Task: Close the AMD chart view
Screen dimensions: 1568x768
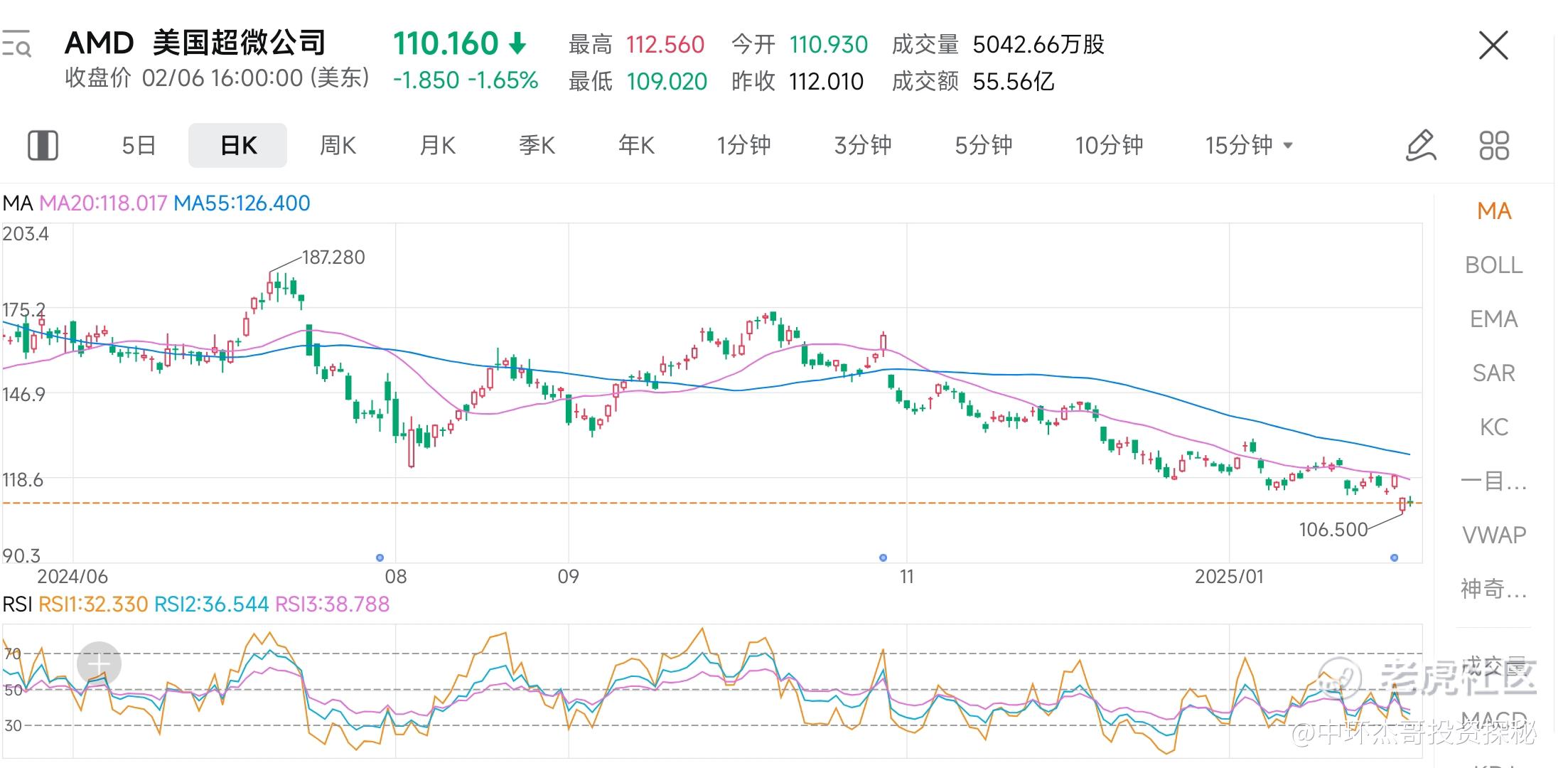Action: click(1493, 46)
